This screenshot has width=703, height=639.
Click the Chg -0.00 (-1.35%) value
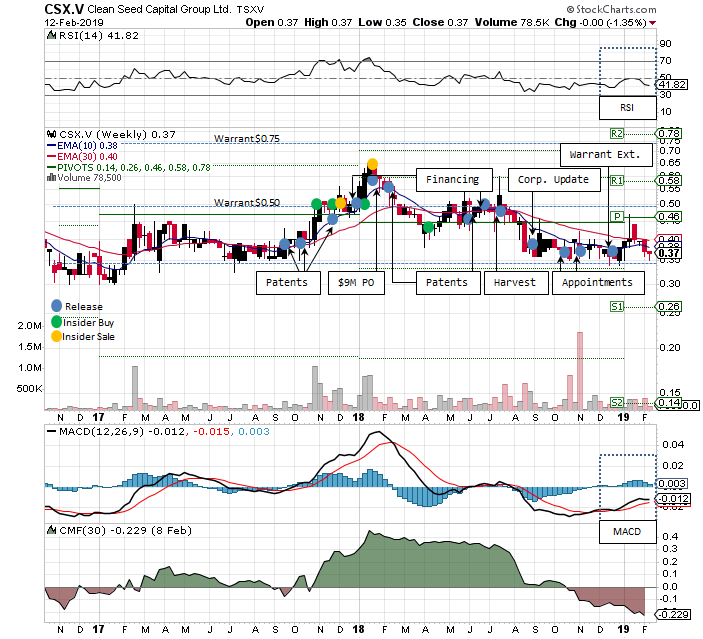pos(600,22)
